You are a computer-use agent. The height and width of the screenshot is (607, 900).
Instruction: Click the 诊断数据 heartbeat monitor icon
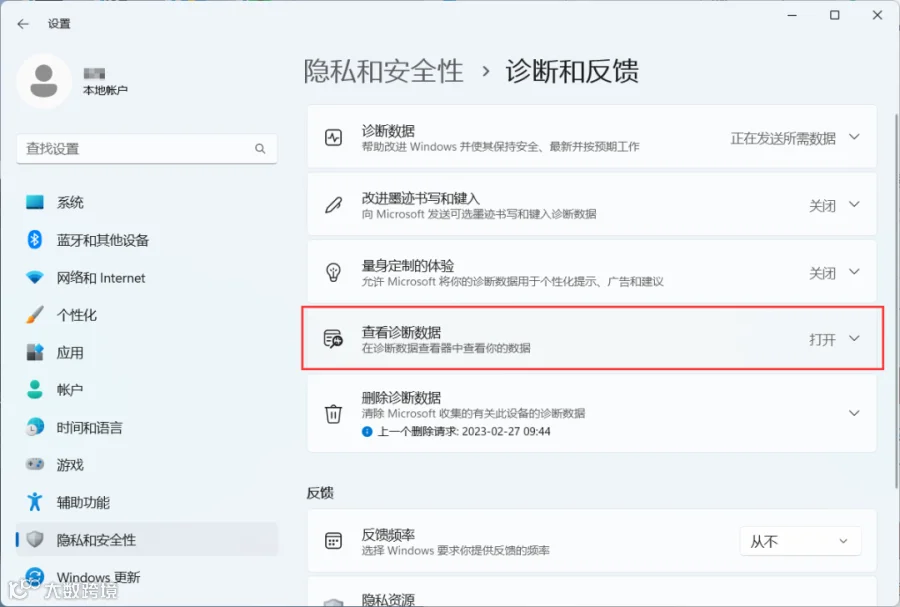333,138
